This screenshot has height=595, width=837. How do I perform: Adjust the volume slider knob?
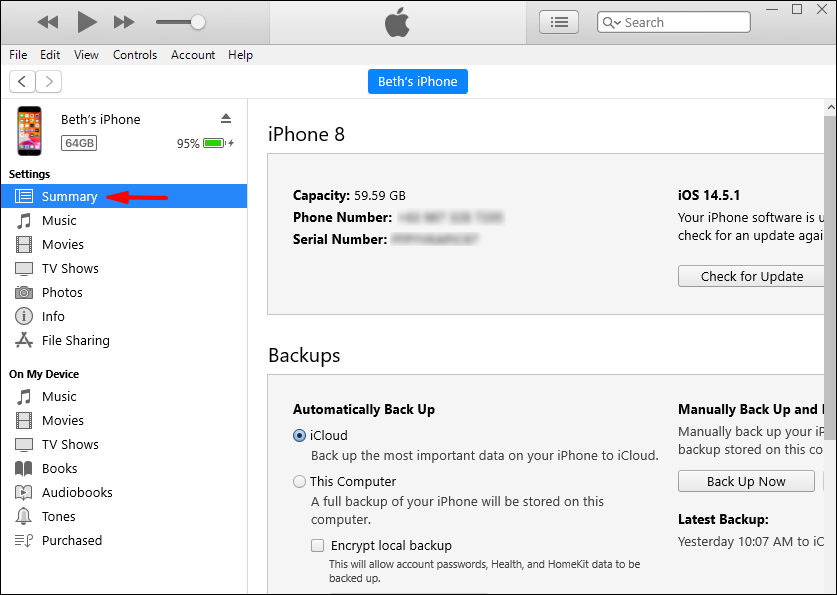(x=198, y=22)
